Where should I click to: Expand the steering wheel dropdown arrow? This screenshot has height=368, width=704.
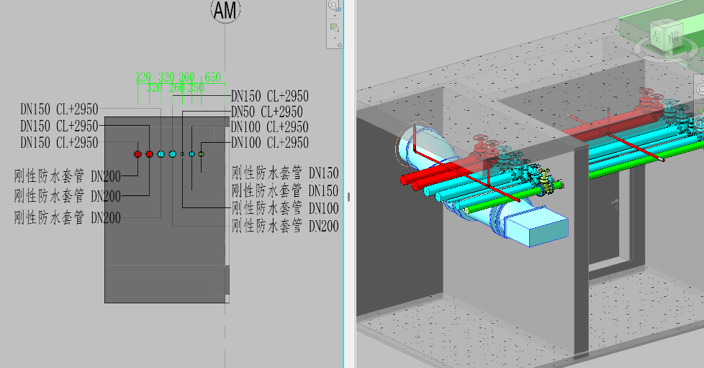pyautogui.click(x=334, y=16)
